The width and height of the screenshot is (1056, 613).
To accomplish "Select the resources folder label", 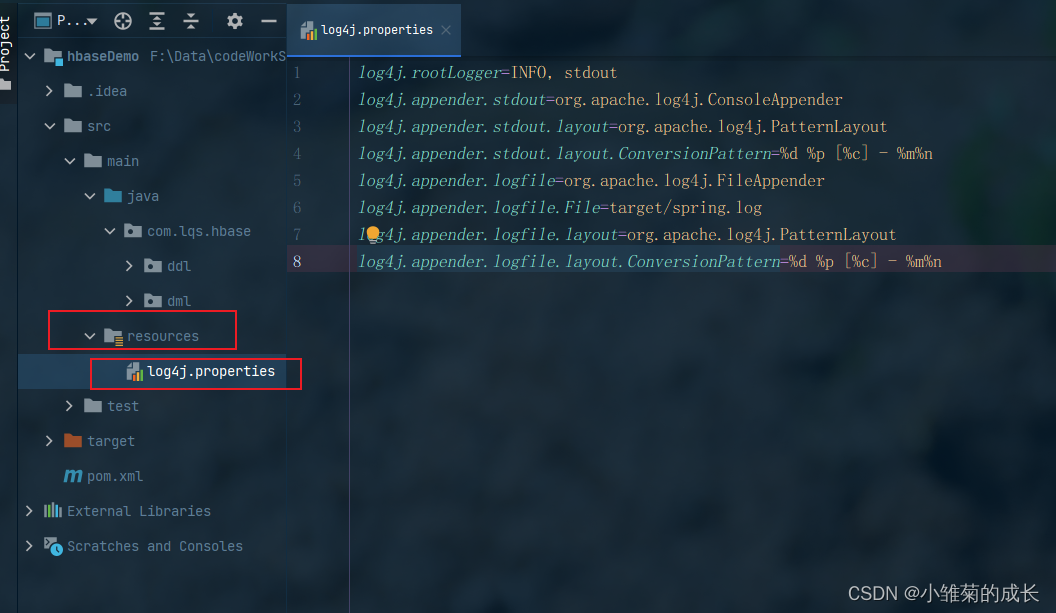I will [x=163, y=336].
